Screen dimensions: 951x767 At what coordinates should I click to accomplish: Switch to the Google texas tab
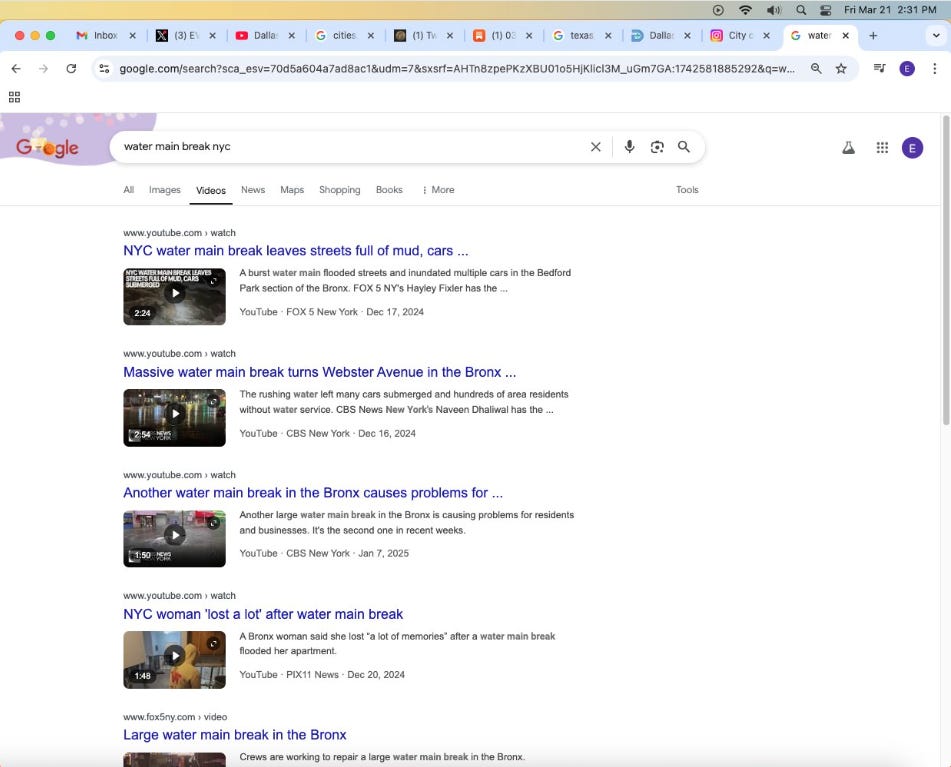point(581,36)
